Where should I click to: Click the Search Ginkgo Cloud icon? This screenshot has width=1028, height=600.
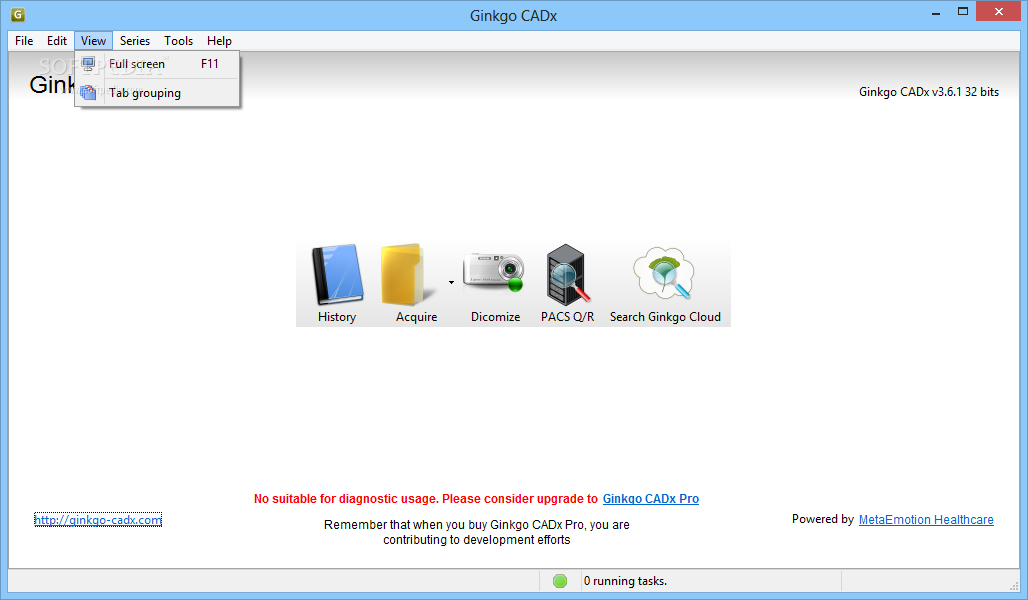[x=663, y=273]
